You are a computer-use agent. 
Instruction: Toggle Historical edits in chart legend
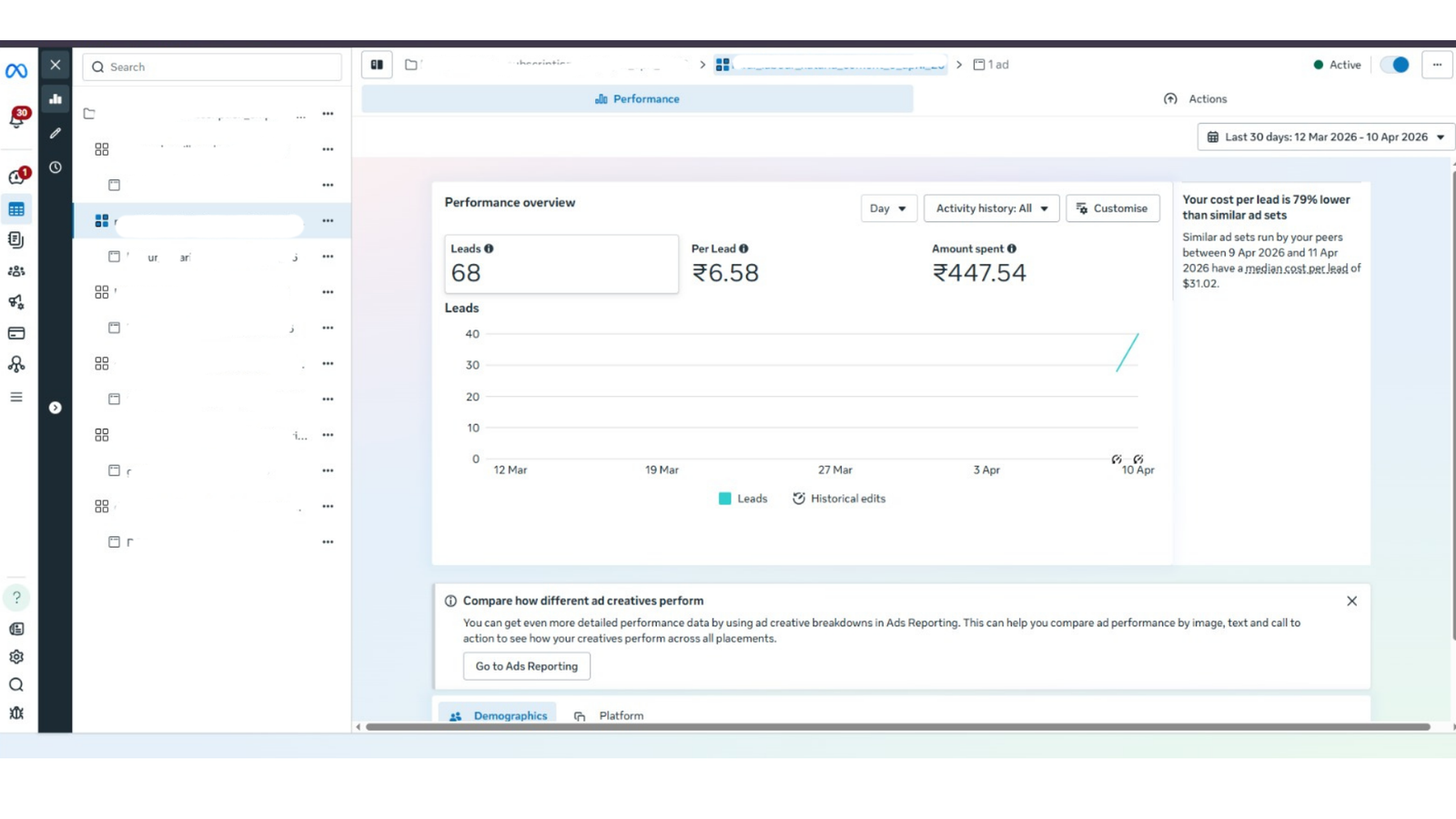839,499
